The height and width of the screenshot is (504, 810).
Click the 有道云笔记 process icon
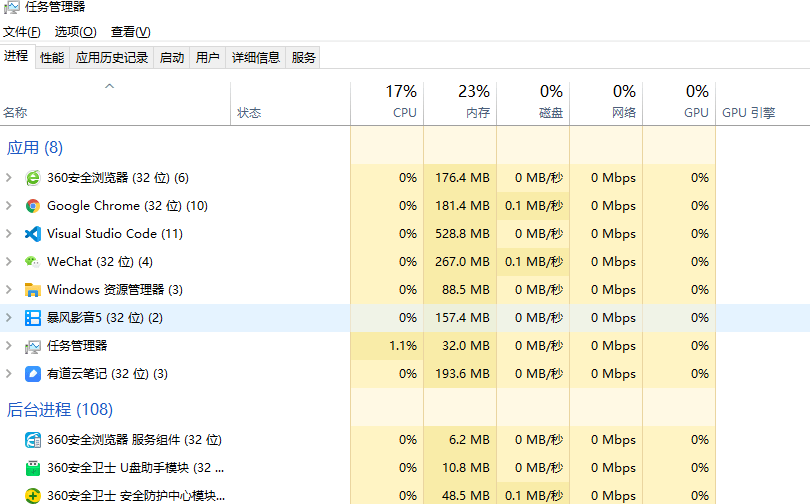tap(33, 374)
